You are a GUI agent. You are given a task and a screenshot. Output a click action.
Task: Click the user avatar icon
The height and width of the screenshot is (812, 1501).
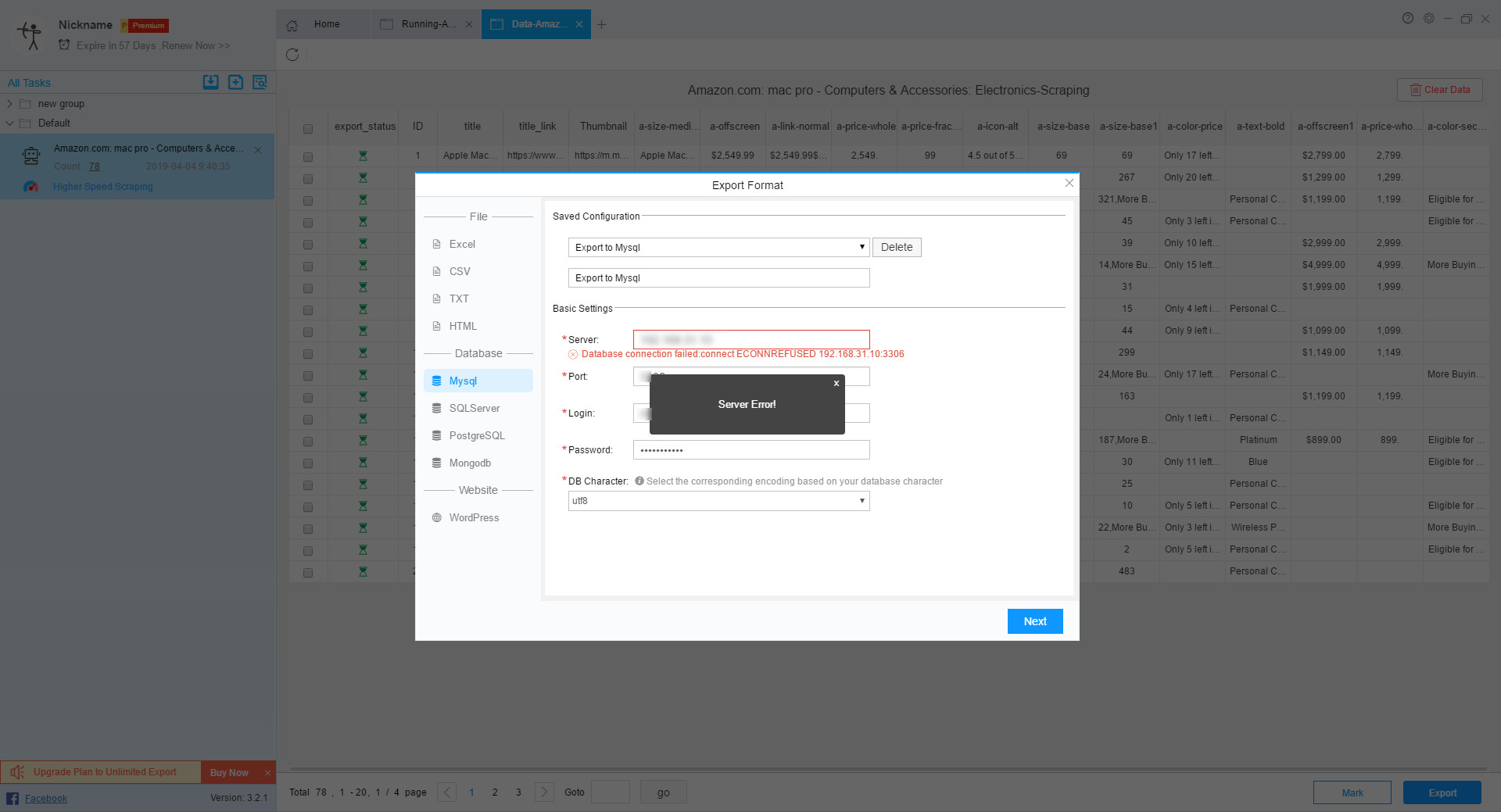click(x=30, y=35)
